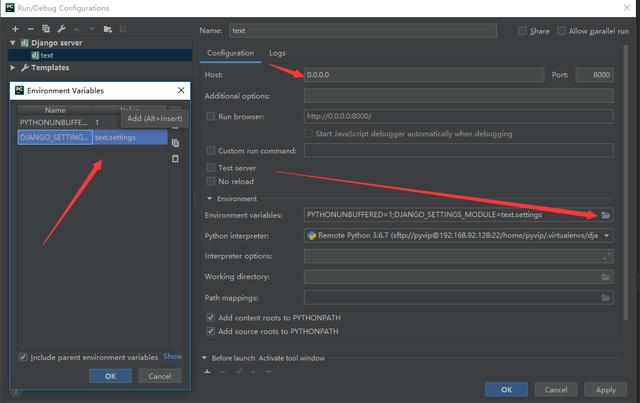Apply the run configuration changes
Screen dimensions: 640x403
point(606,390)
